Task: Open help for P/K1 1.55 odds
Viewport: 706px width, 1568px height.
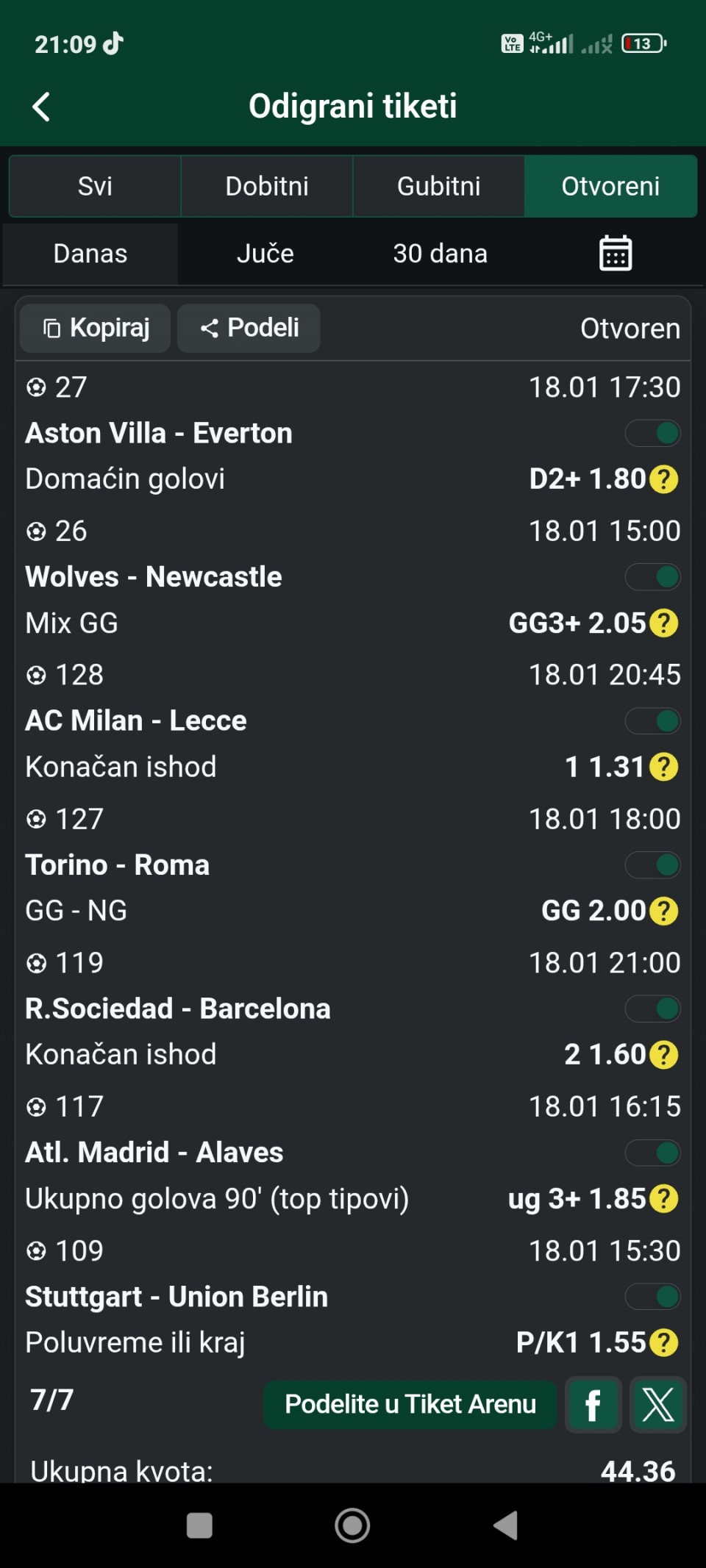Action: [x=664, y=1343]
